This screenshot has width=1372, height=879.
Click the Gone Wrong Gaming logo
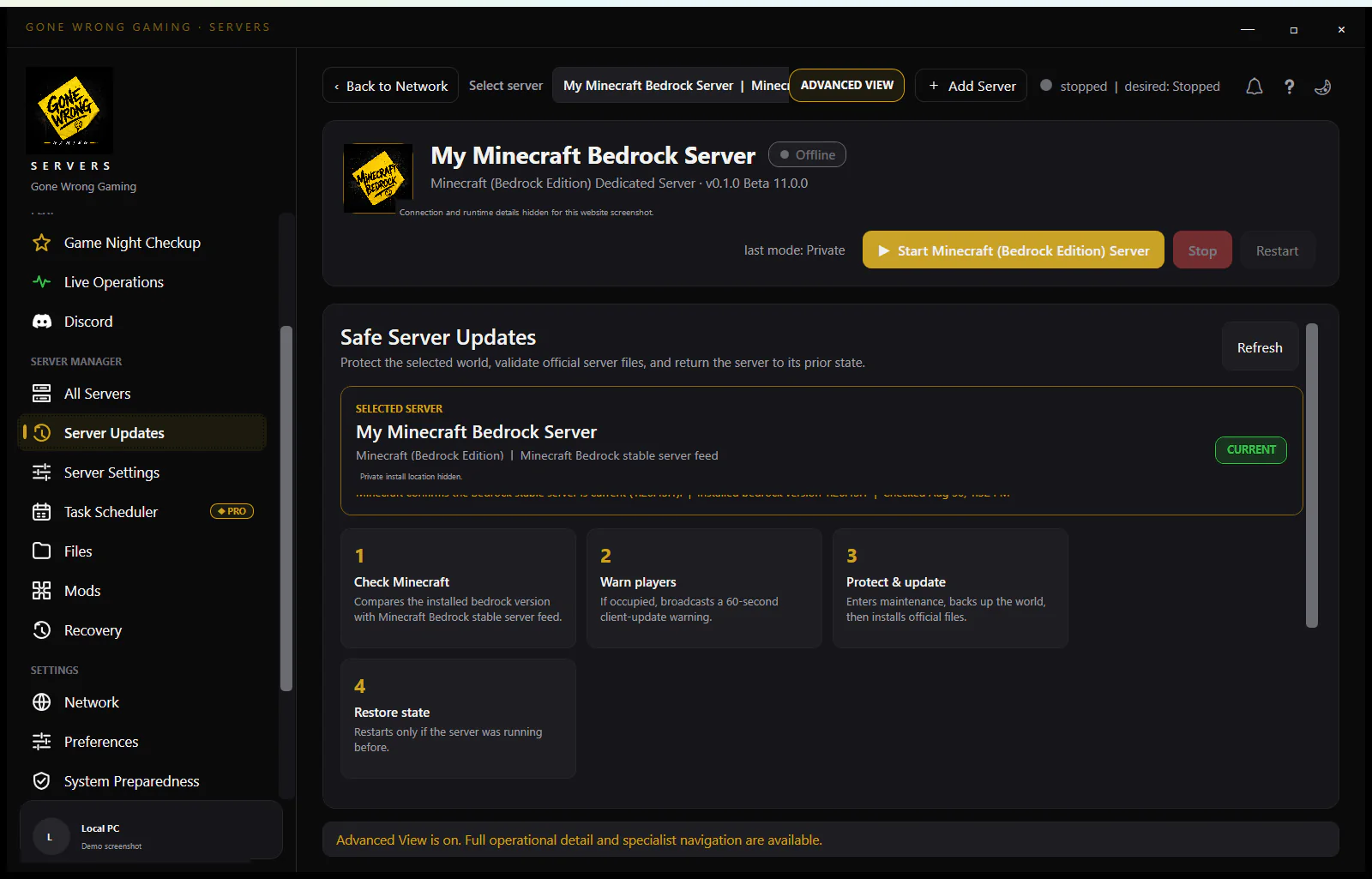pyautogui.click(x=69, y=111)
